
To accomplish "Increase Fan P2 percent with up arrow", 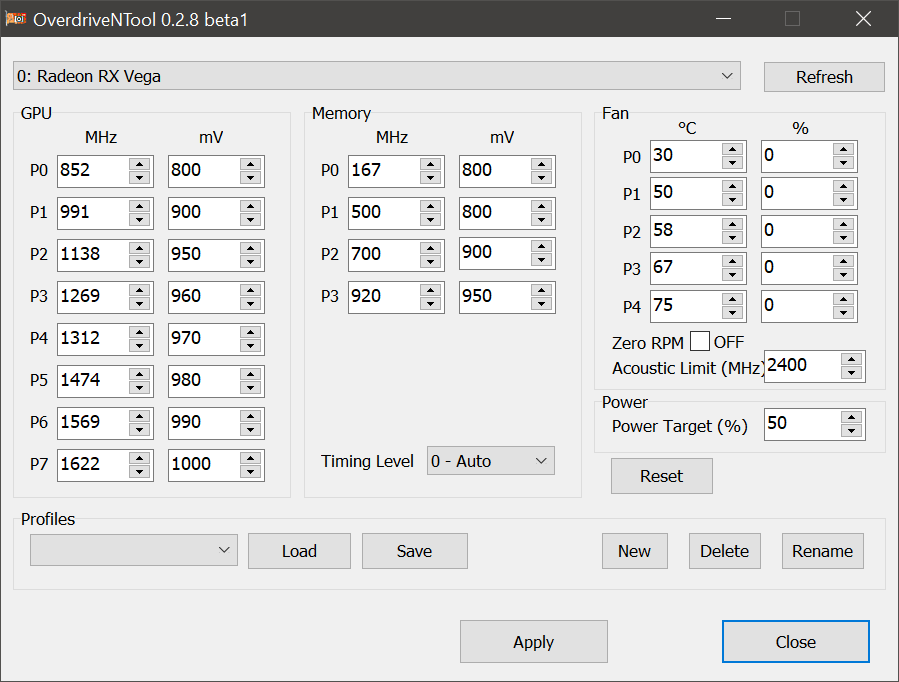I will pos(843,224).
